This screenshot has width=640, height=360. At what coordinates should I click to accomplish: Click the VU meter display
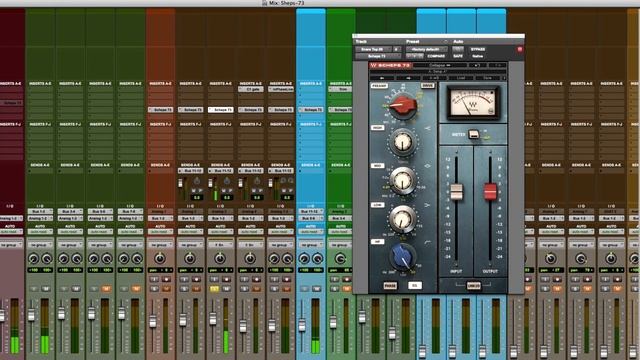[473, 102]
